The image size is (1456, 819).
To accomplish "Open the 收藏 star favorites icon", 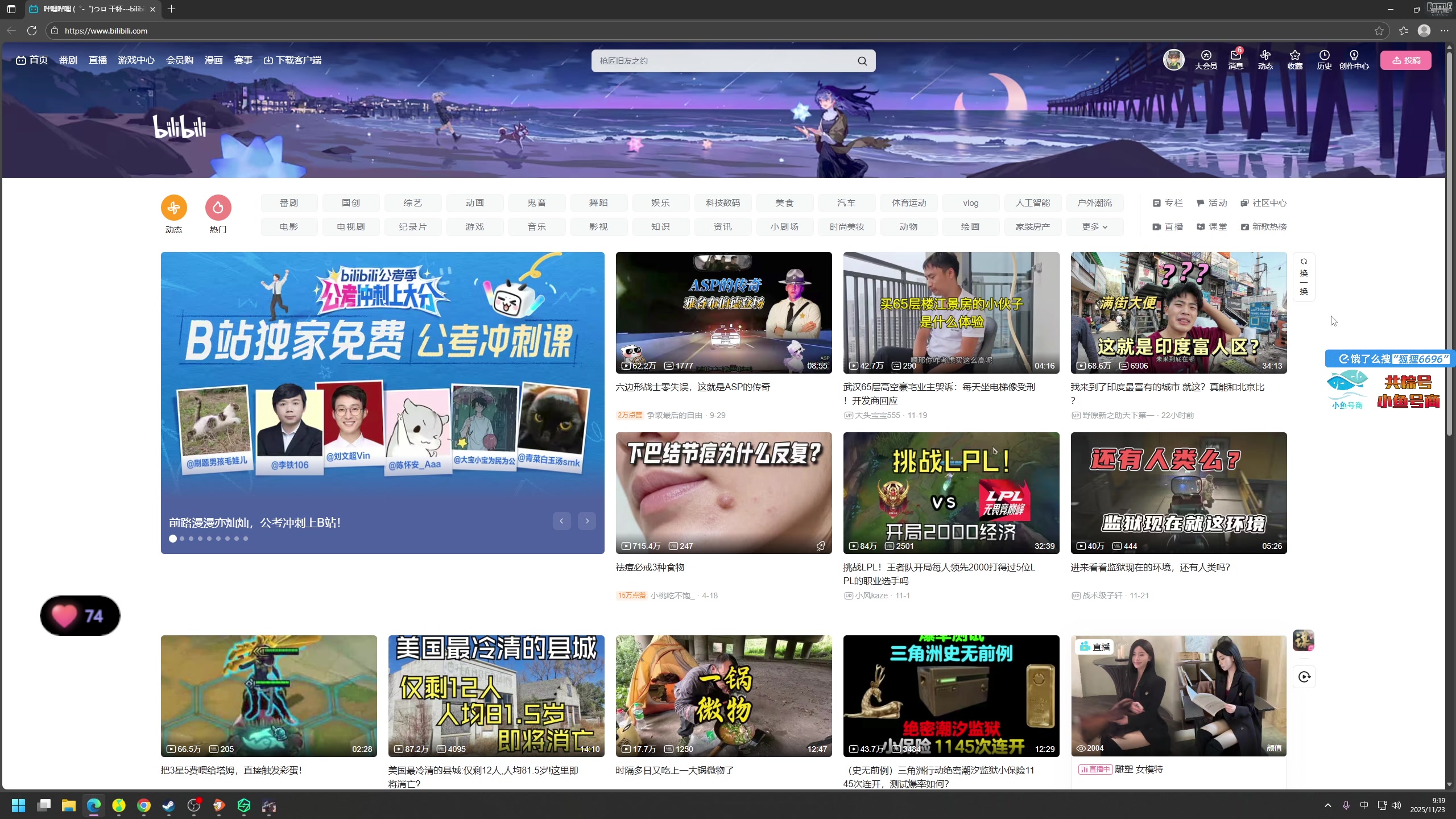I will pos(1295,56).
